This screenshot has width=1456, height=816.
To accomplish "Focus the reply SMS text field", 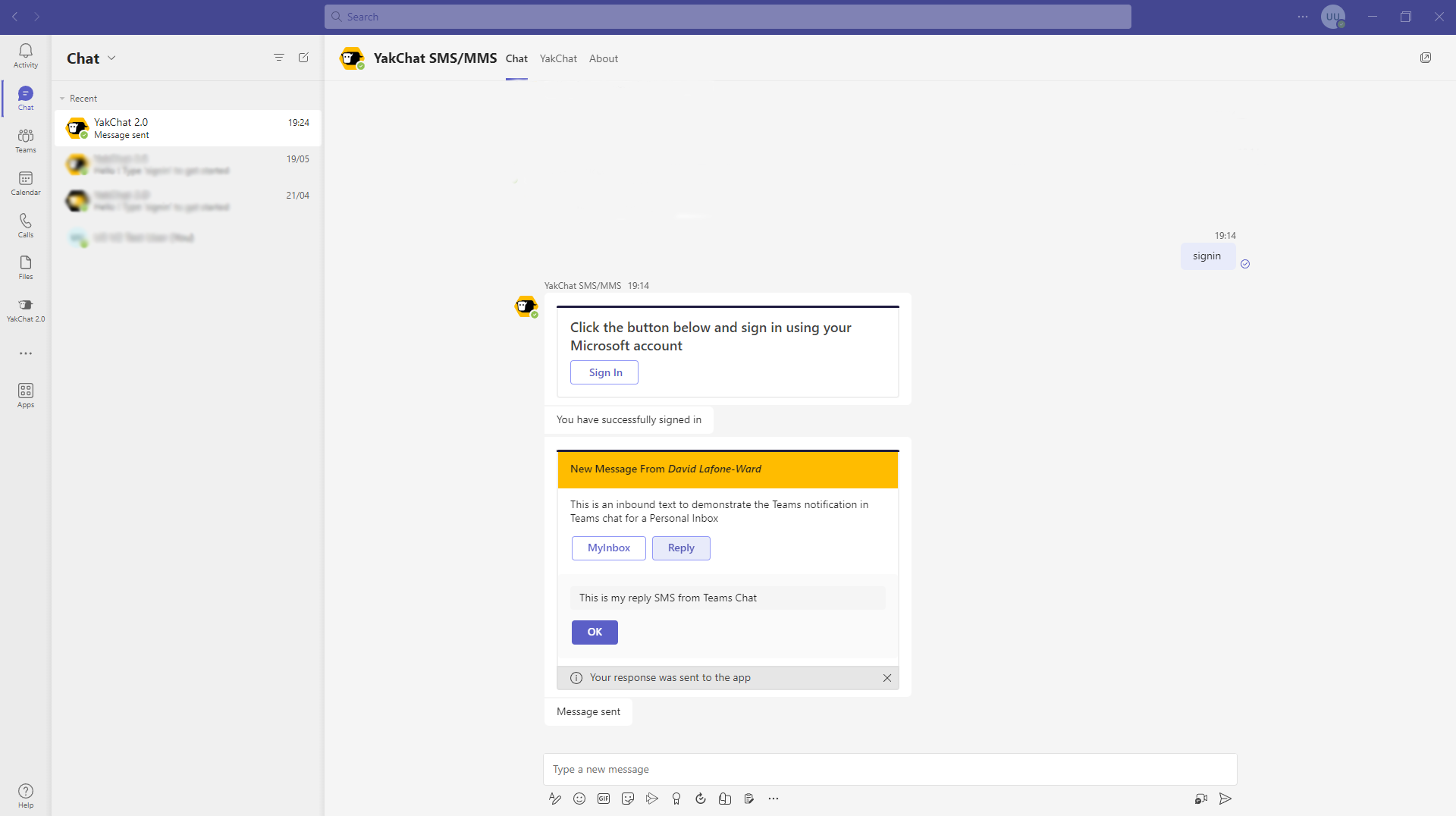I will [728, 598].
